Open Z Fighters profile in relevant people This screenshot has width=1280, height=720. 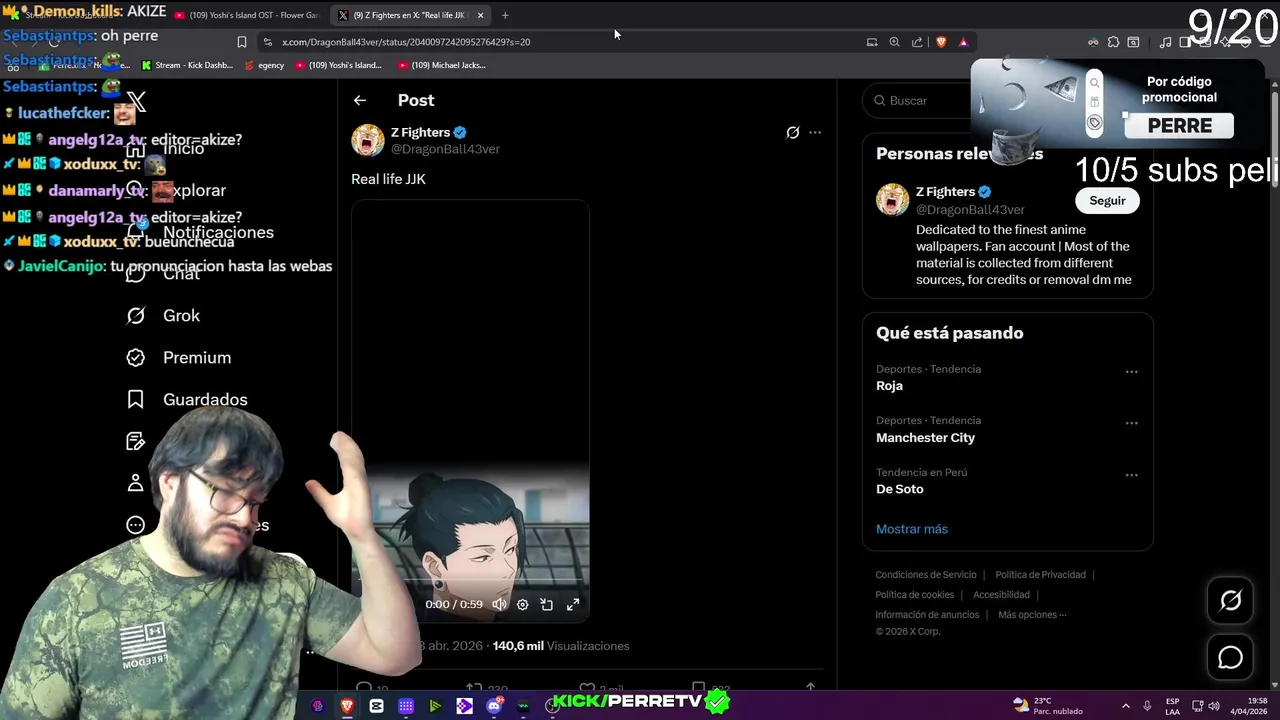pyautogui.click(x=945, y=192)
